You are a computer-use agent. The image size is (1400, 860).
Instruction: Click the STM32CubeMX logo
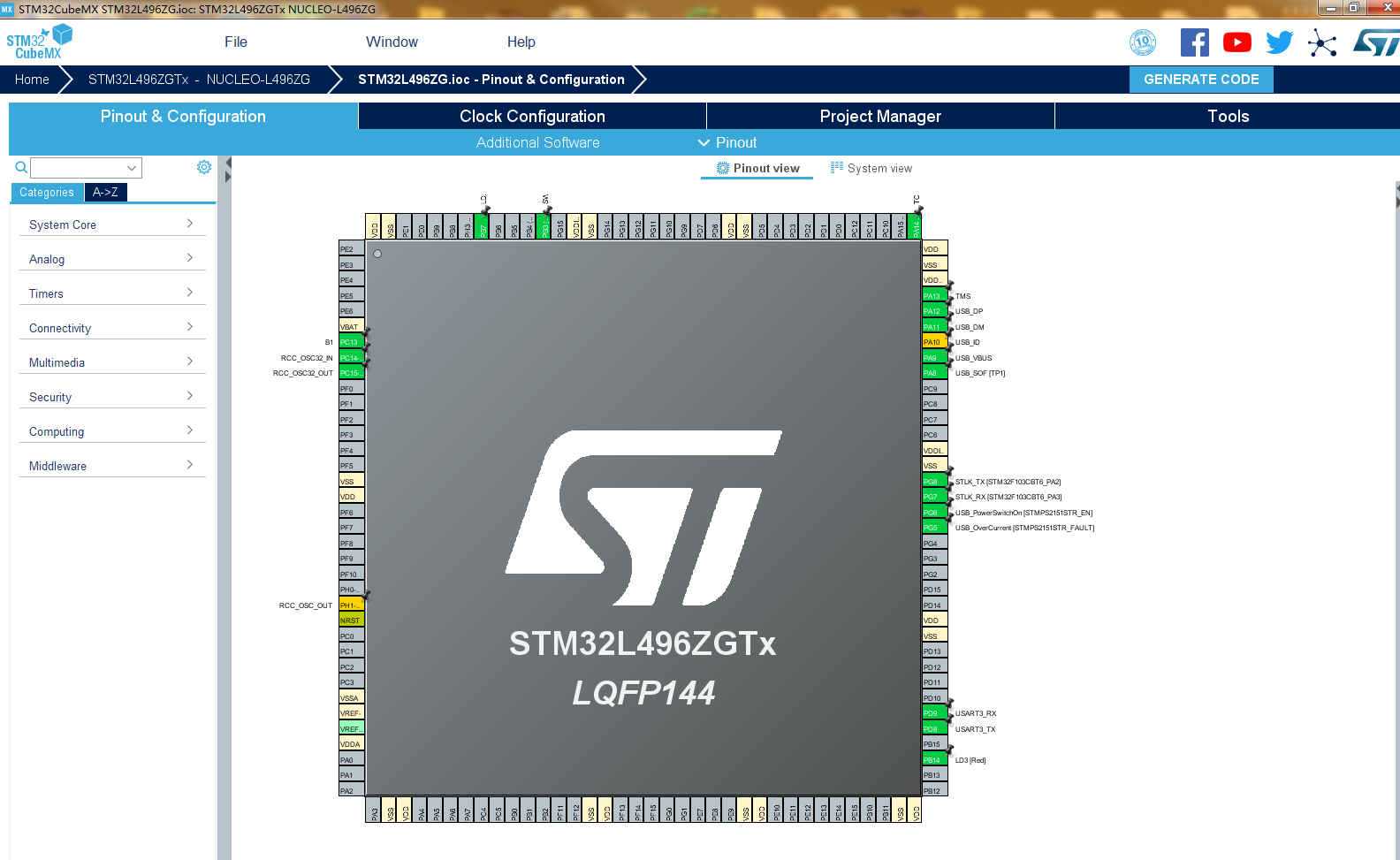40,42
